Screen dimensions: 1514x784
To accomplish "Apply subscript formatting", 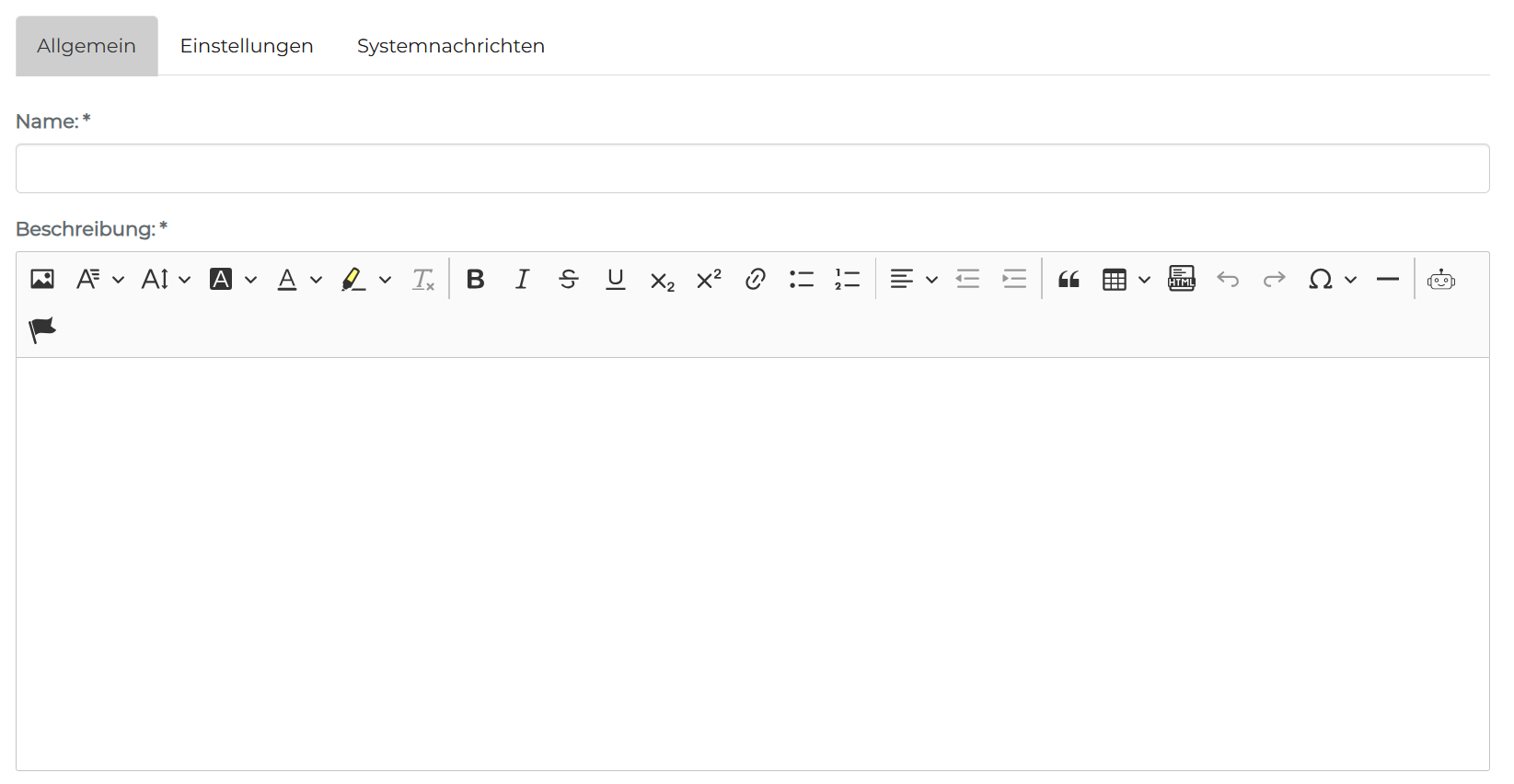I will pyautogui.click(x=662, y=280).
